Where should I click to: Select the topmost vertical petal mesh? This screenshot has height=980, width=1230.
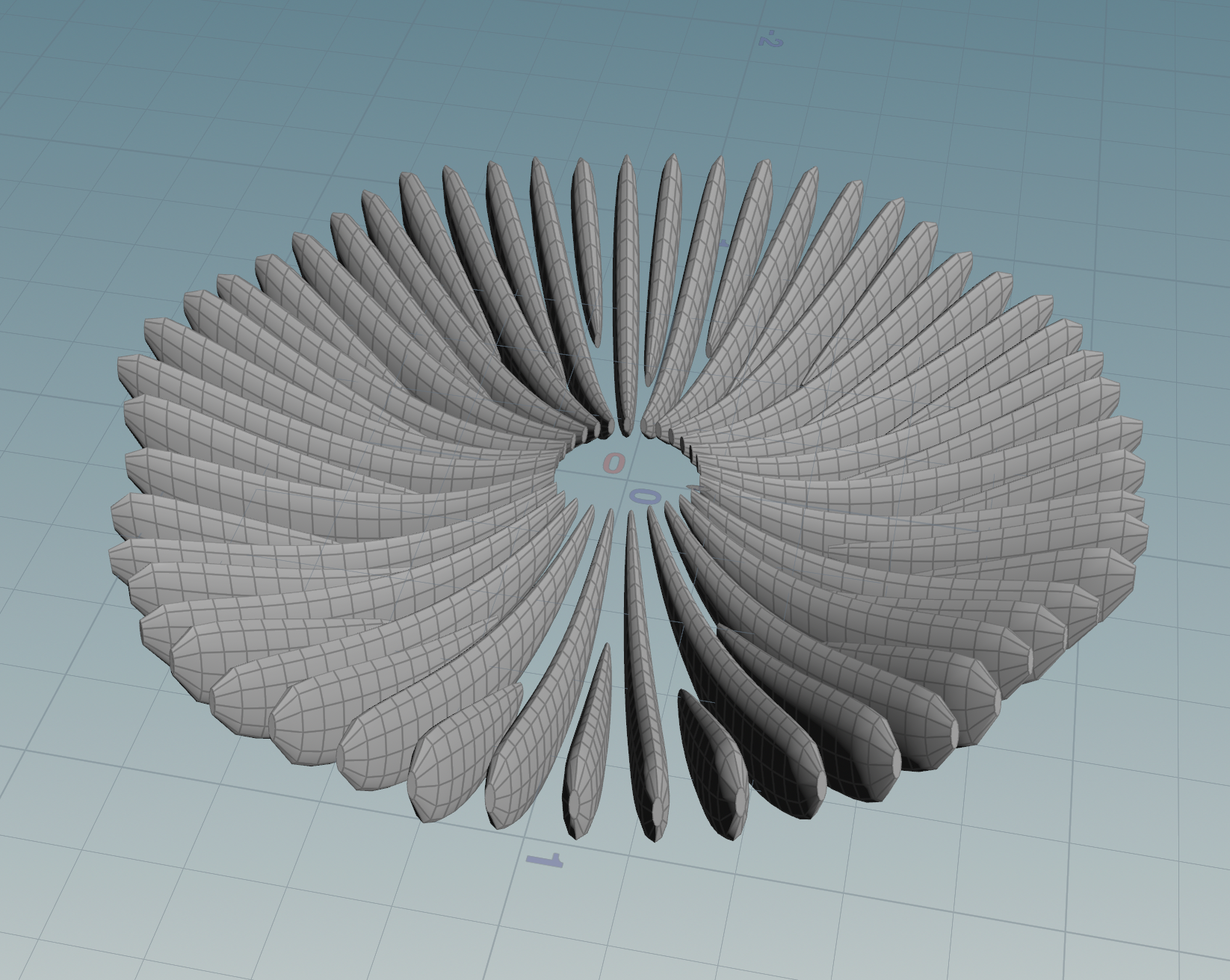(625, 261)
